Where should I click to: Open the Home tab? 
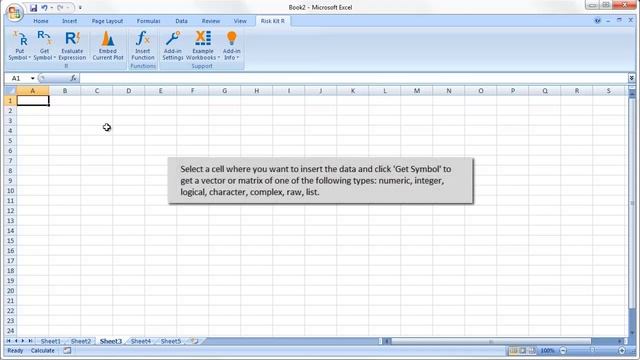pyautogui.click(x=41, y=21)
